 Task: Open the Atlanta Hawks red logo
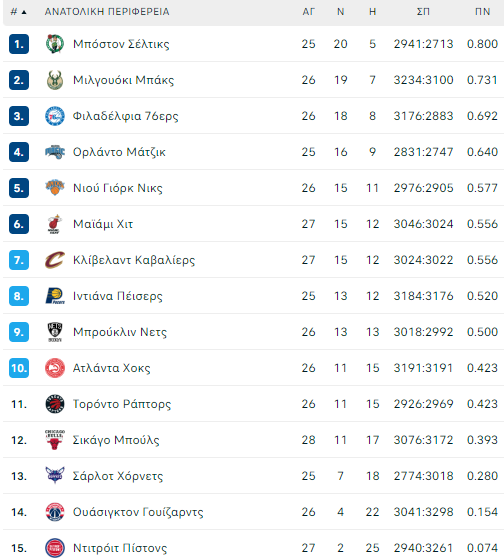click(55, 368)
